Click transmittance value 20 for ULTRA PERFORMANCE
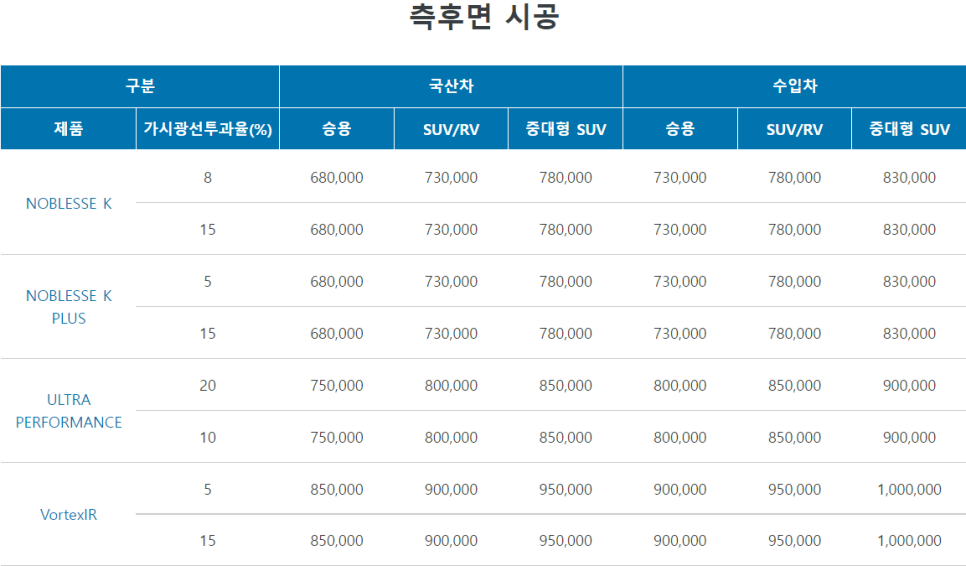966x566 pixels. (208, 386)
